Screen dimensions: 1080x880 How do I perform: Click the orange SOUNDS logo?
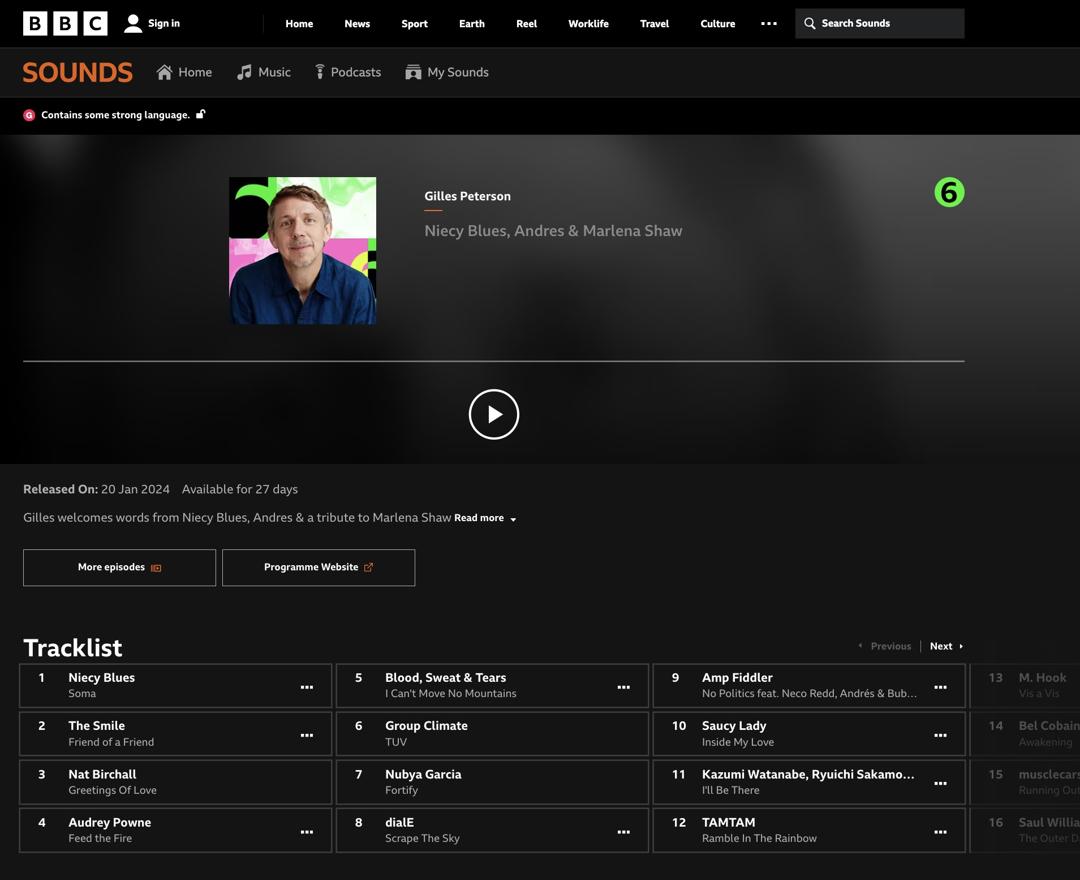(77, 72)
